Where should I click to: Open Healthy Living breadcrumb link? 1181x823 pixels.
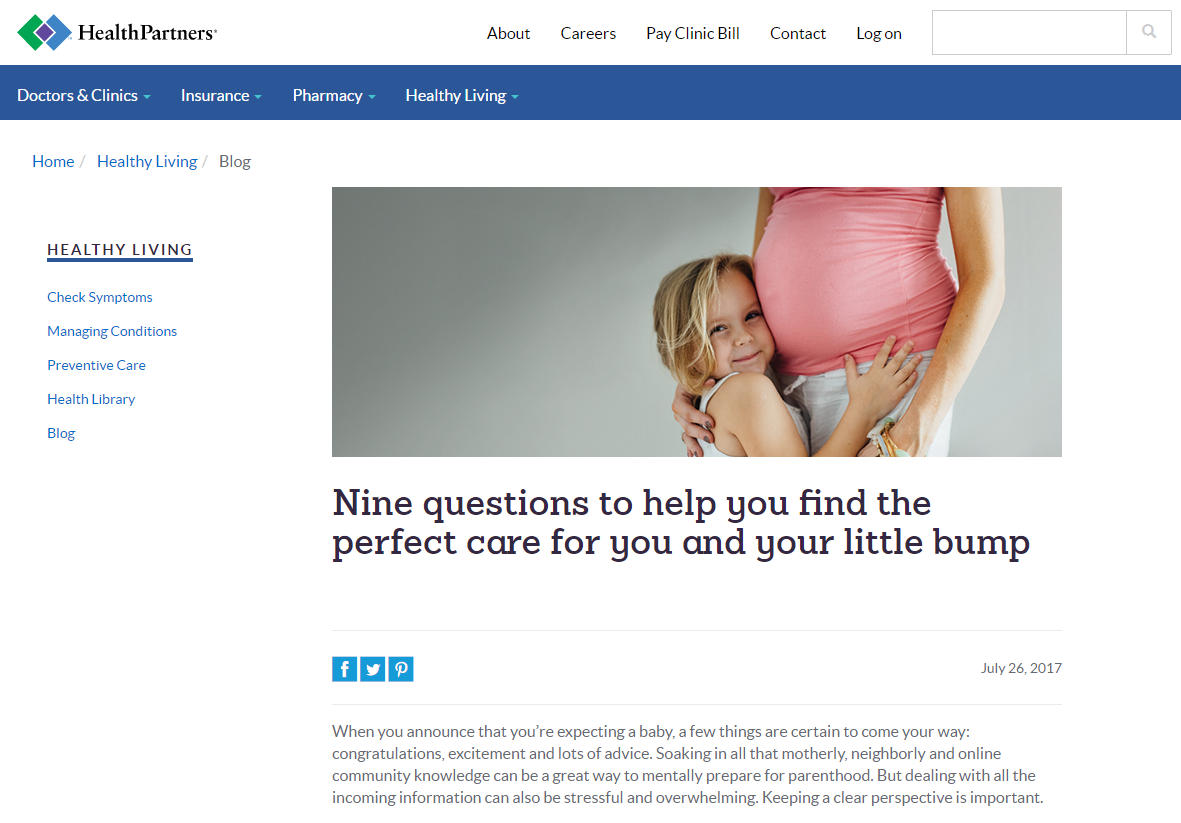[x=147, y=161]
